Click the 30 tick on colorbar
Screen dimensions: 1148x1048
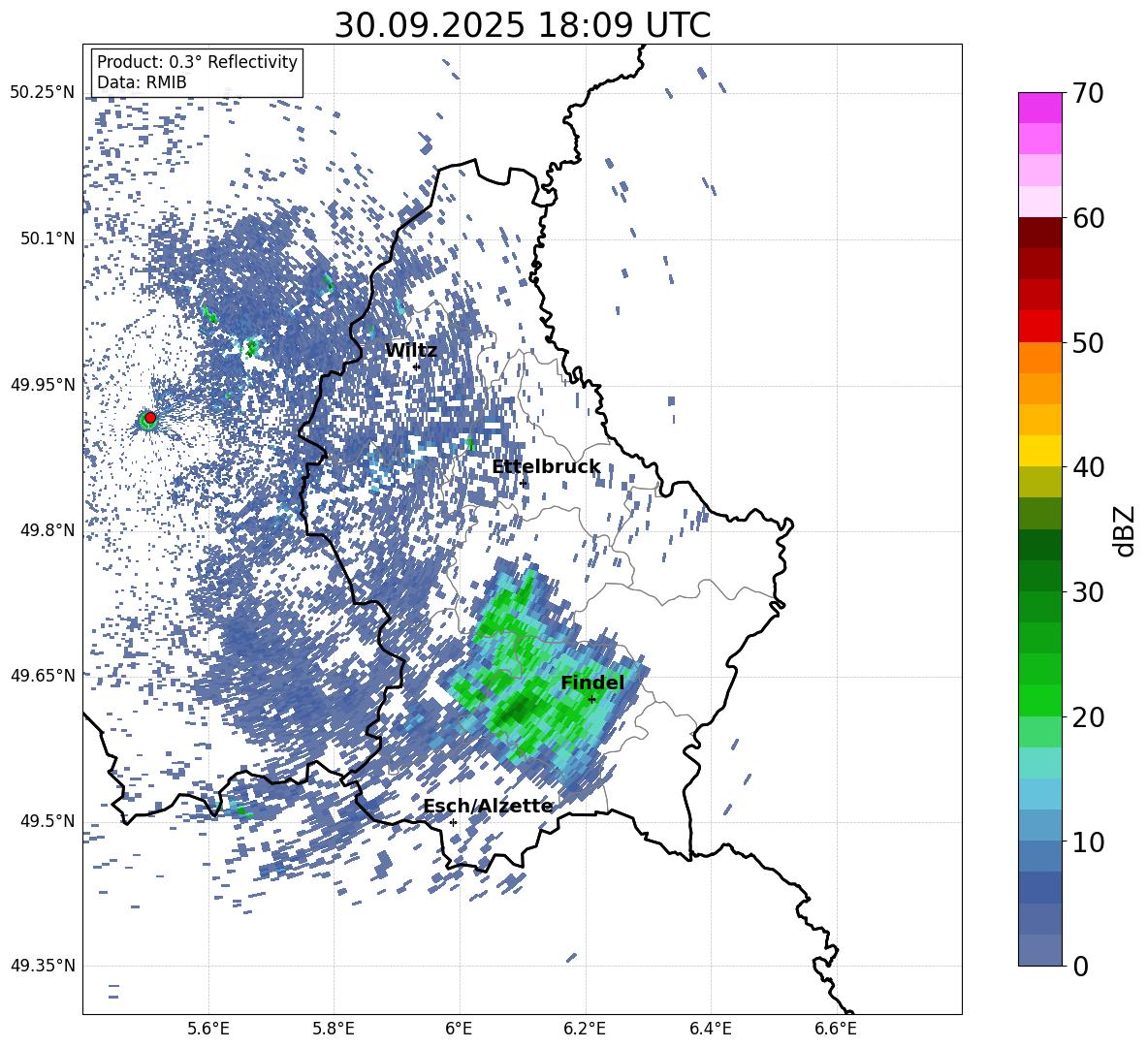pyautogui.click(x=1088, y=592)
